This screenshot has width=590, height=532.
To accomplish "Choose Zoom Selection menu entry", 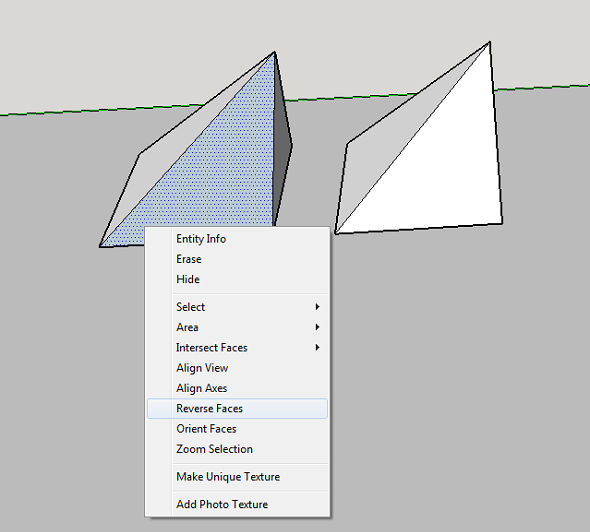I will (237, 449).
